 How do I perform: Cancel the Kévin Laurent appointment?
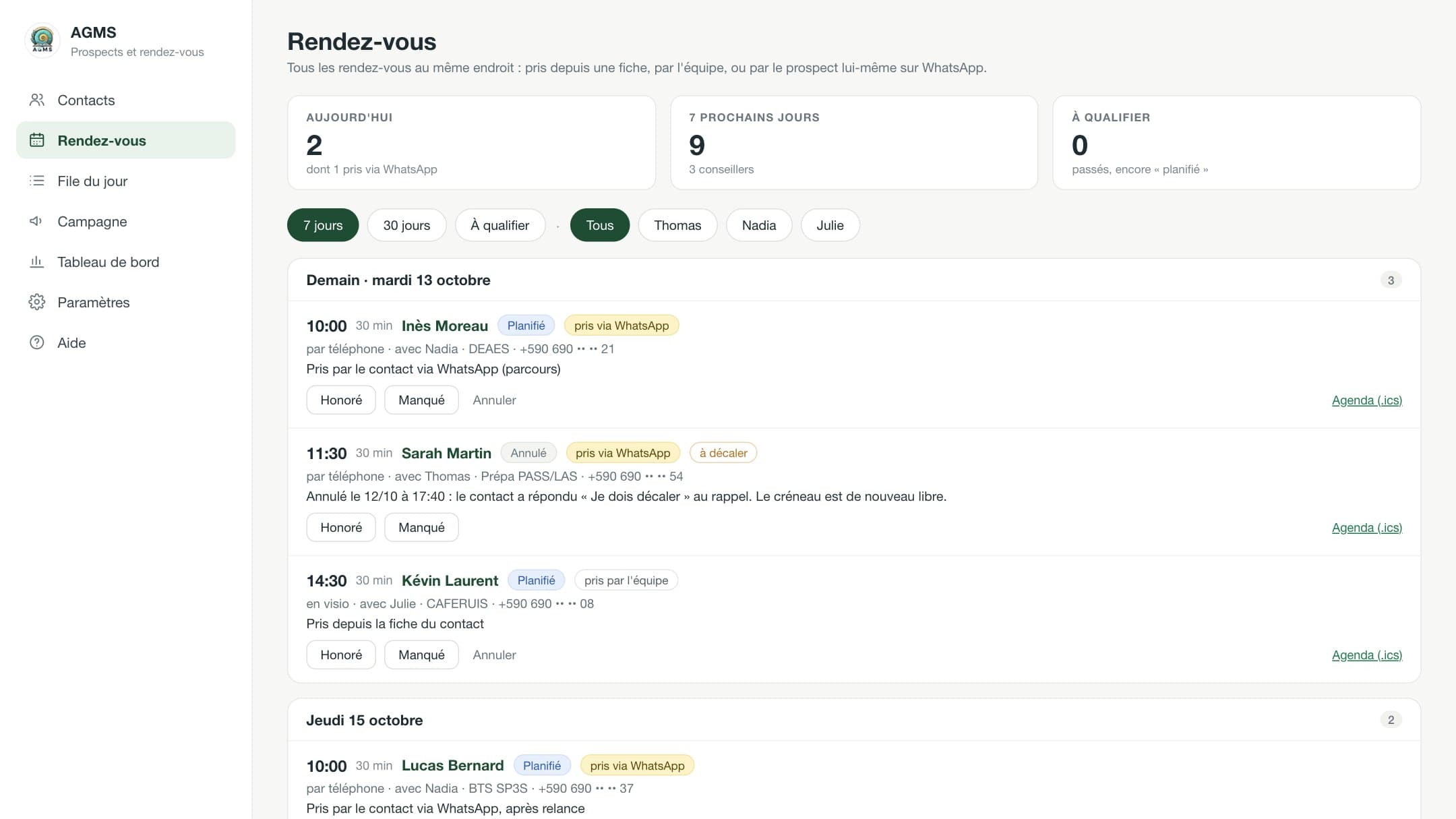pos(494,655)
